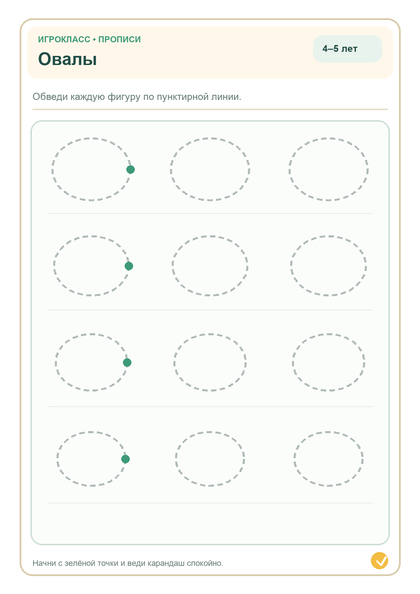Screen dimensions: 420x594
Task: Click the green start dot on first row oval
Action: (130, 170)
